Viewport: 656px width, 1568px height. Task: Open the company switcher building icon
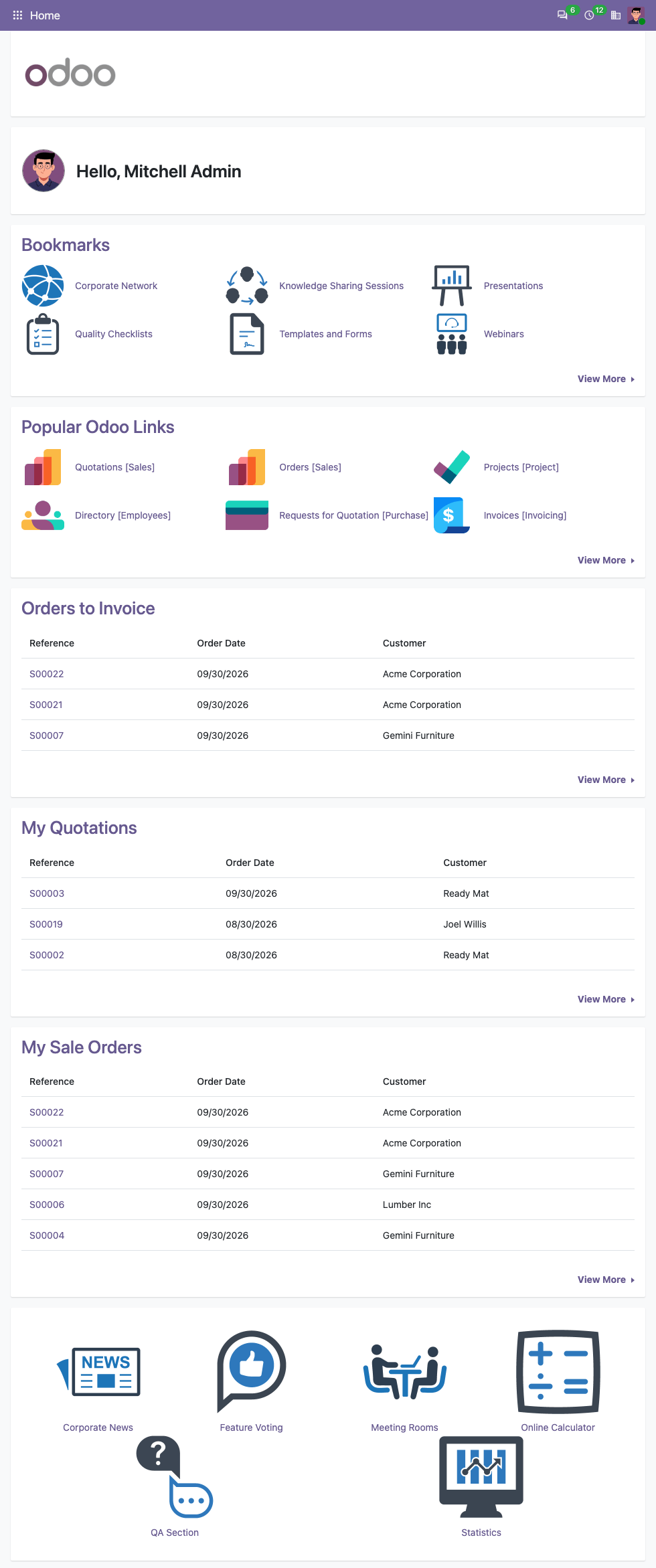(616, 15)
